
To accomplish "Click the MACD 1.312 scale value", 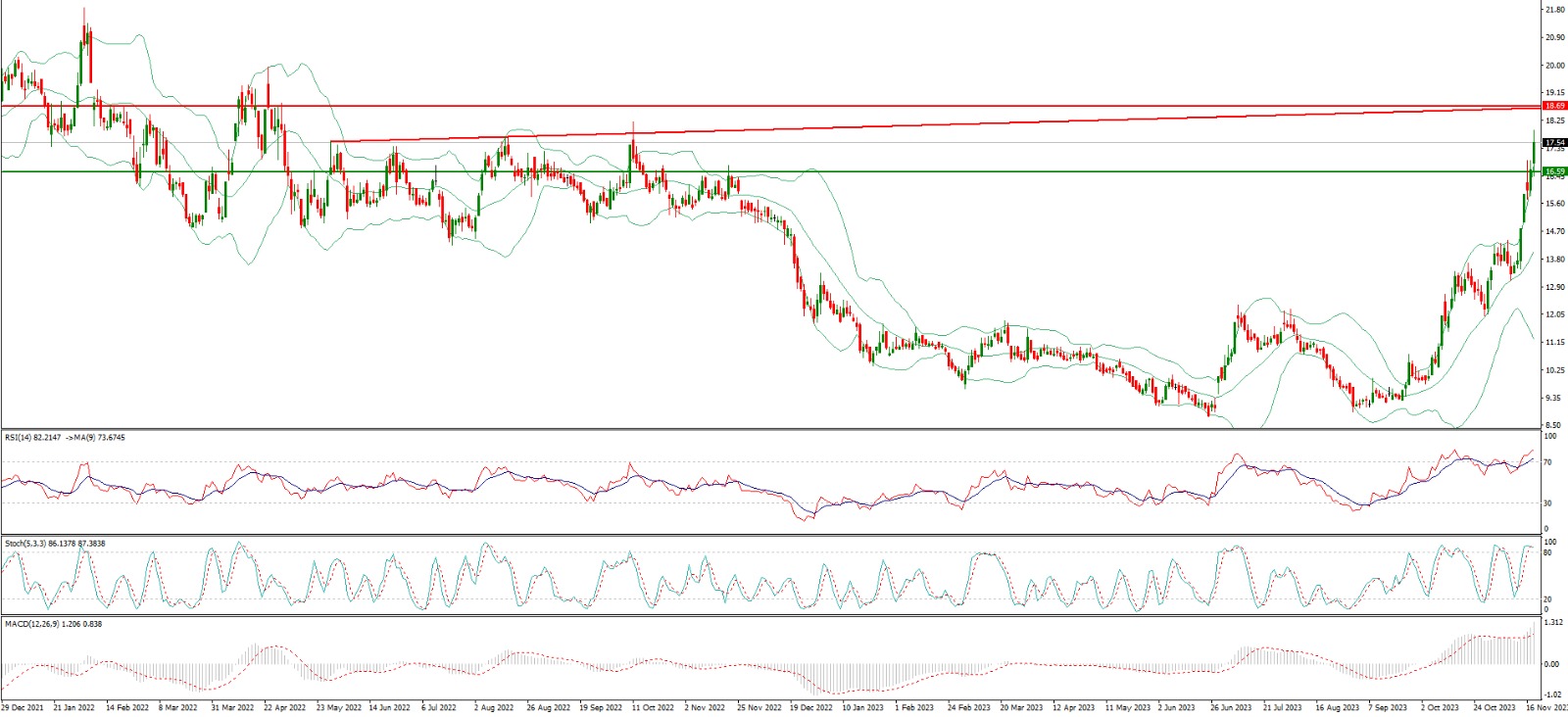I will 1552,623.
